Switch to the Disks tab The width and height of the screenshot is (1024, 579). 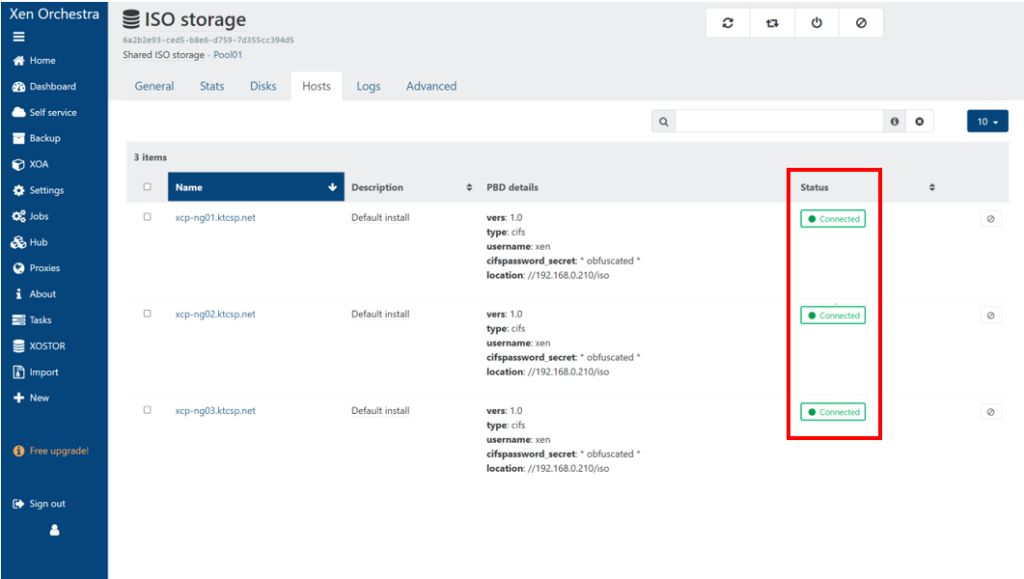pyautogui.click(x=263, y=87)
